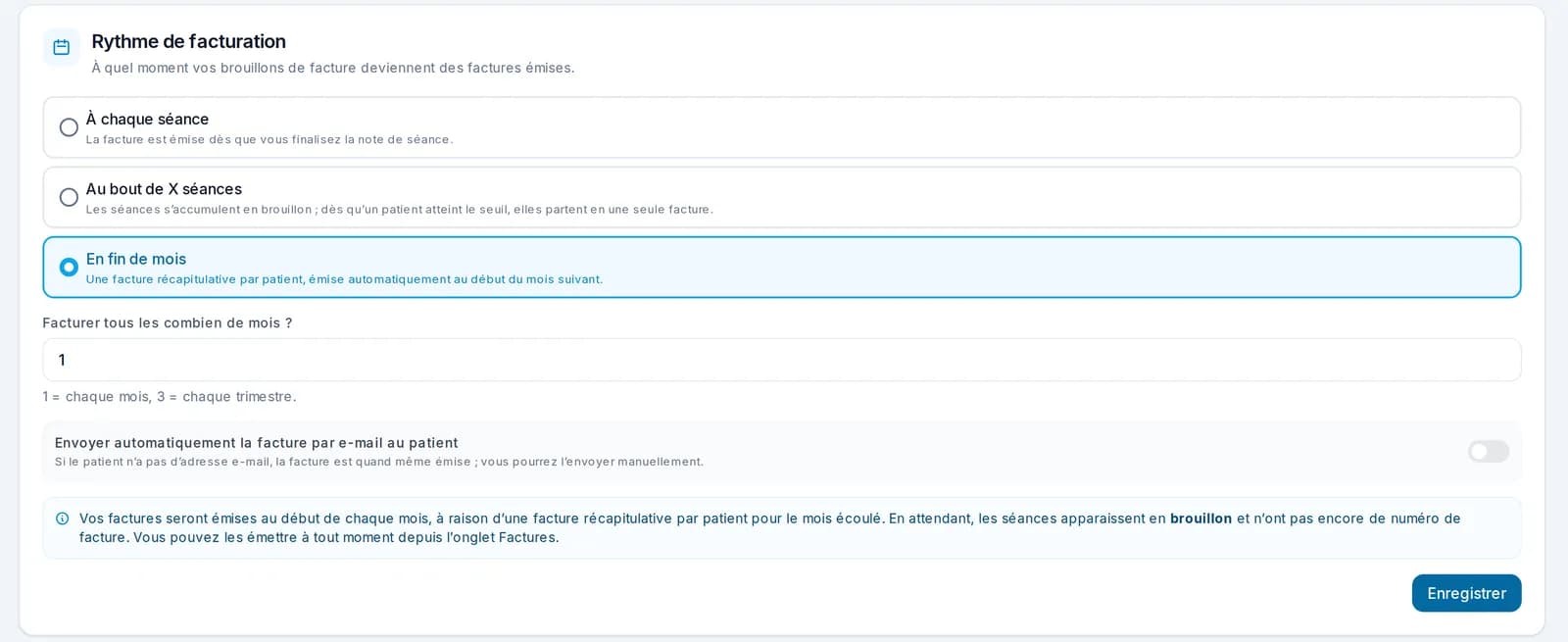Click the bold word 'brouillon' in the notice
1568x642 pixels.
(1200, 519)
